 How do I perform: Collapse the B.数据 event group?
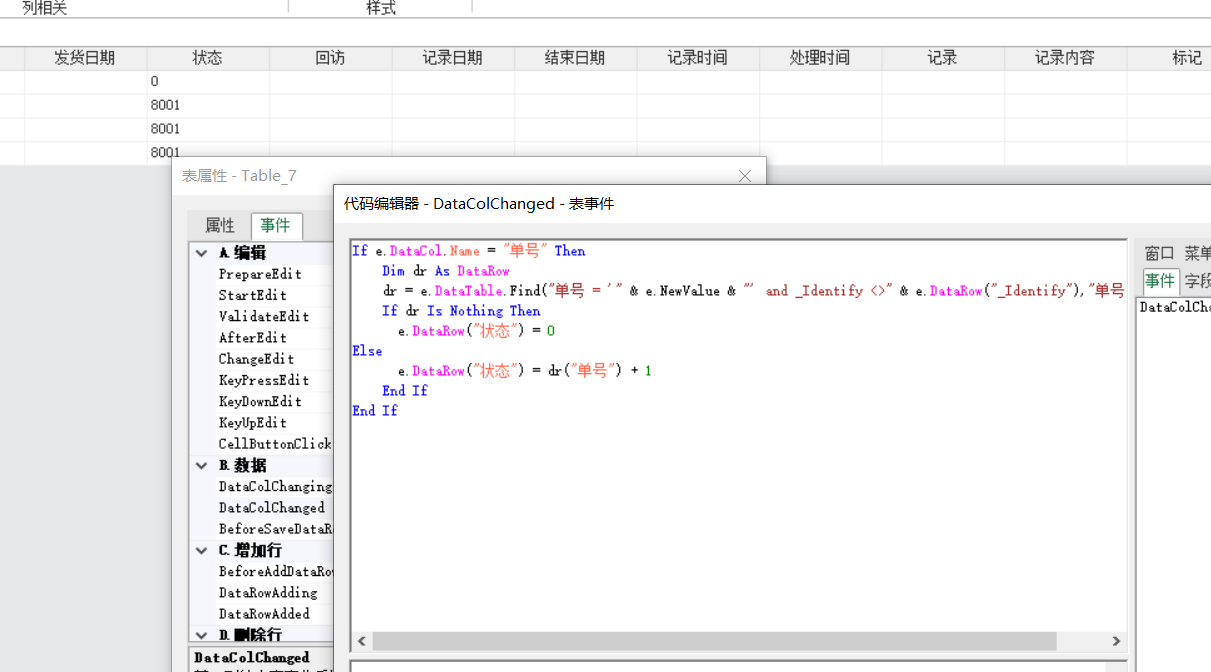pyautogui.click(x=202, y=466)
